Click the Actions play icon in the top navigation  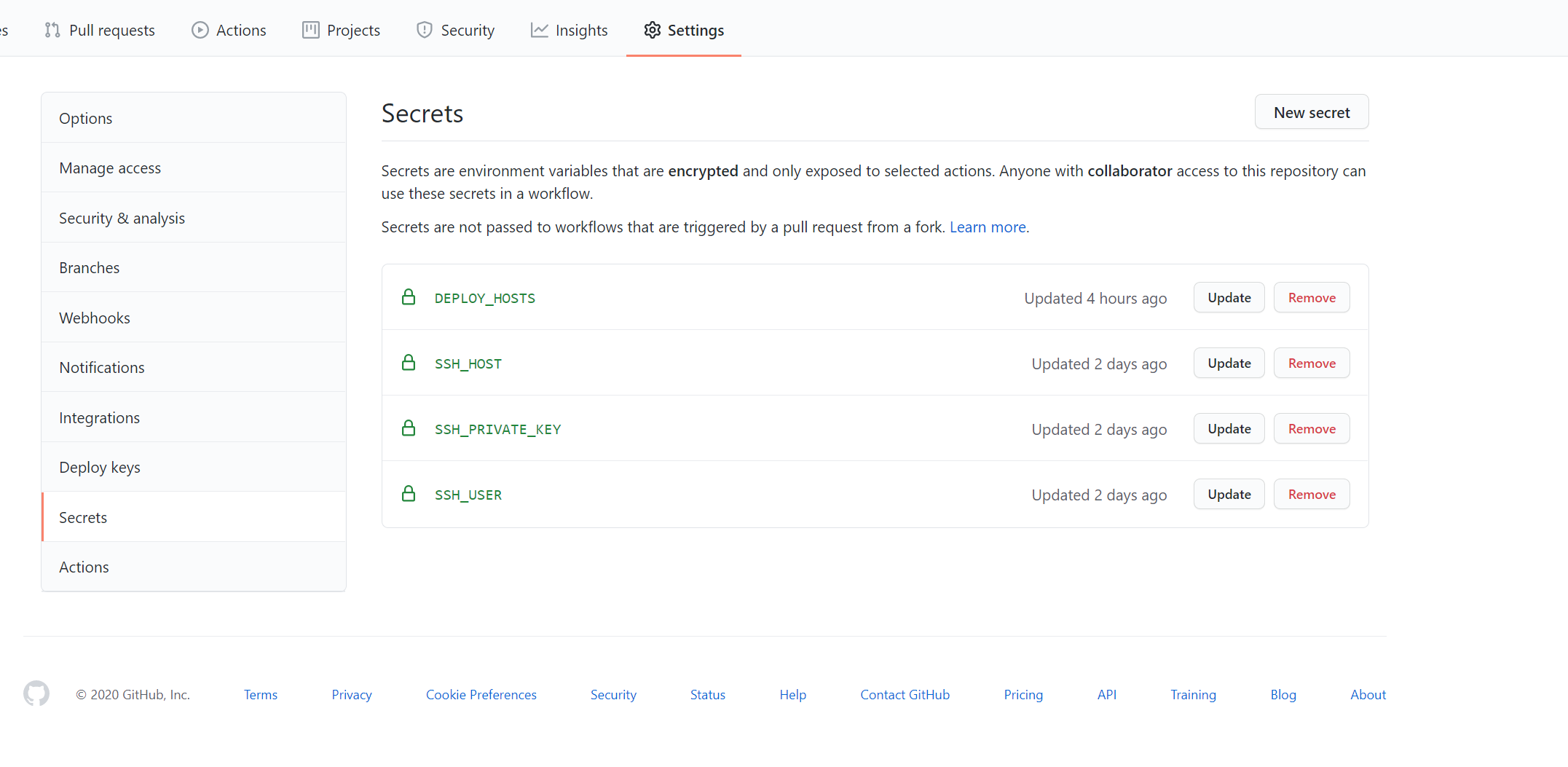[200, 30]
